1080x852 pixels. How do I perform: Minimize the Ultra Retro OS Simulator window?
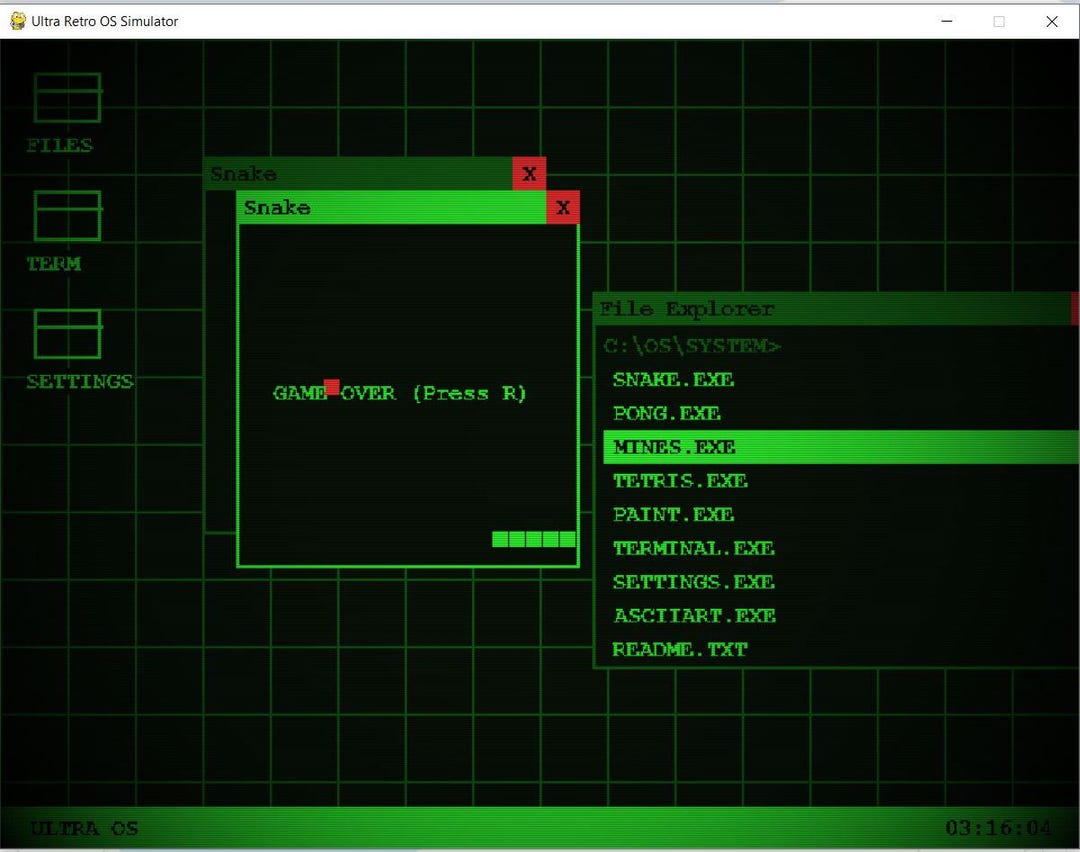pos(947,21)
